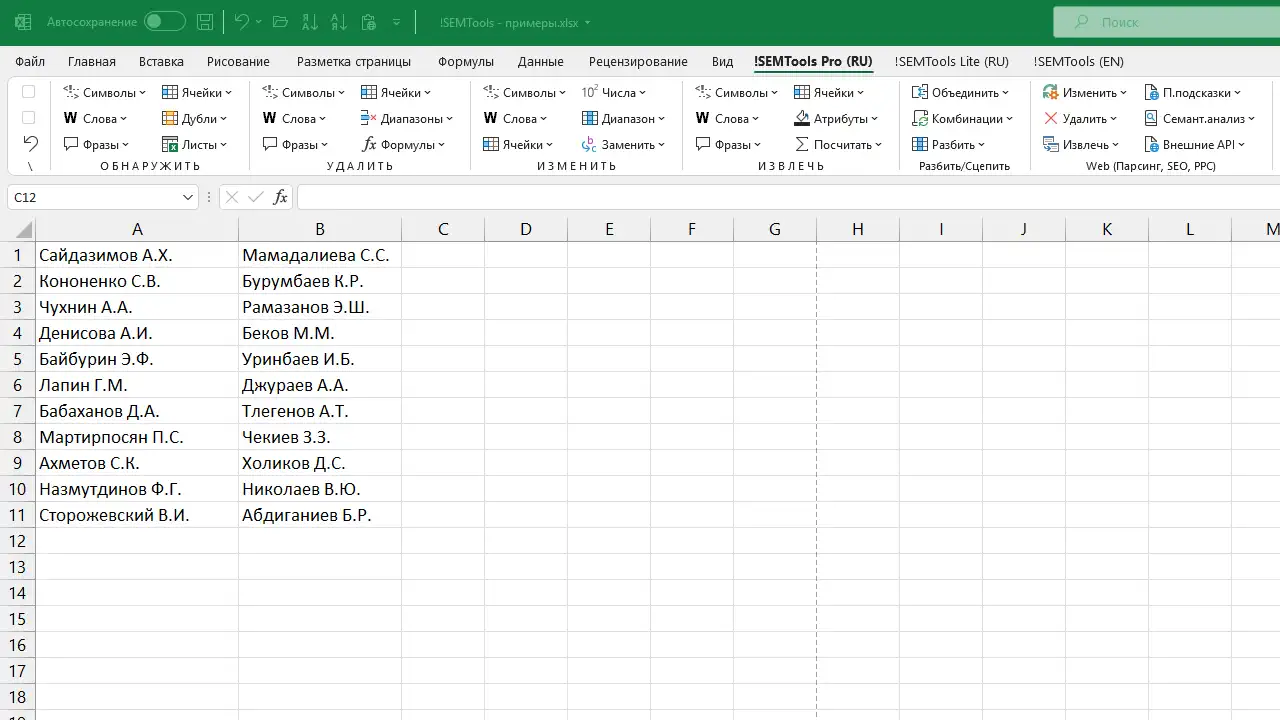The height and width of the screenshot is (720, 1280).
Task: Open Слова in ОБНАРУЖИТЬ group
Action: pyautogui.click(x=96, y=118)
